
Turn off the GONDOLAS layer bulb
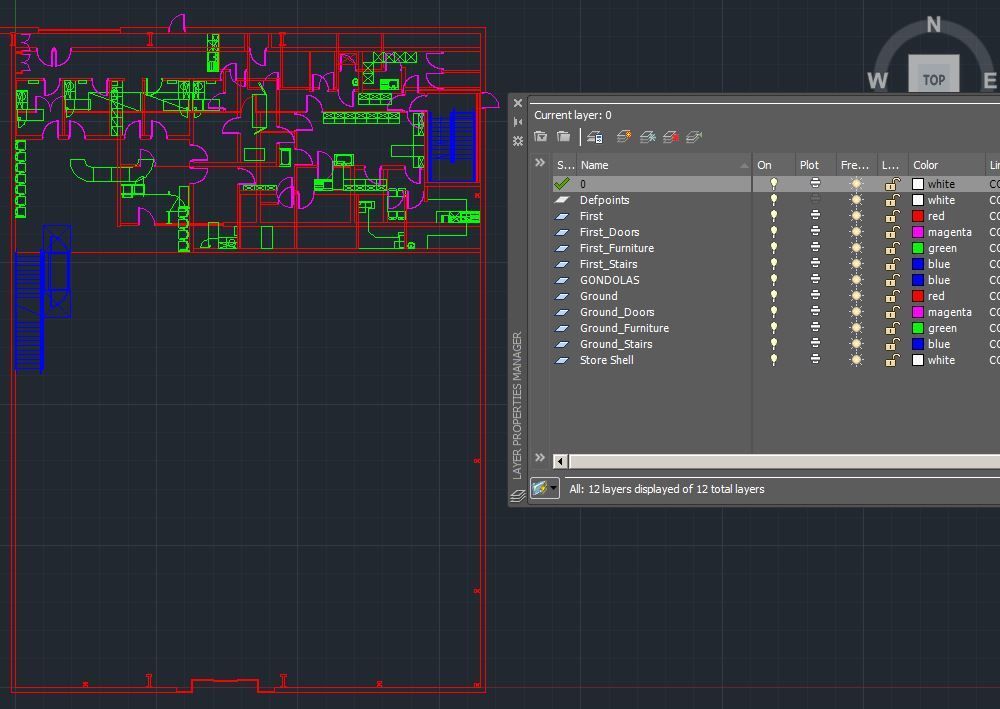click(x=774, y=280)
